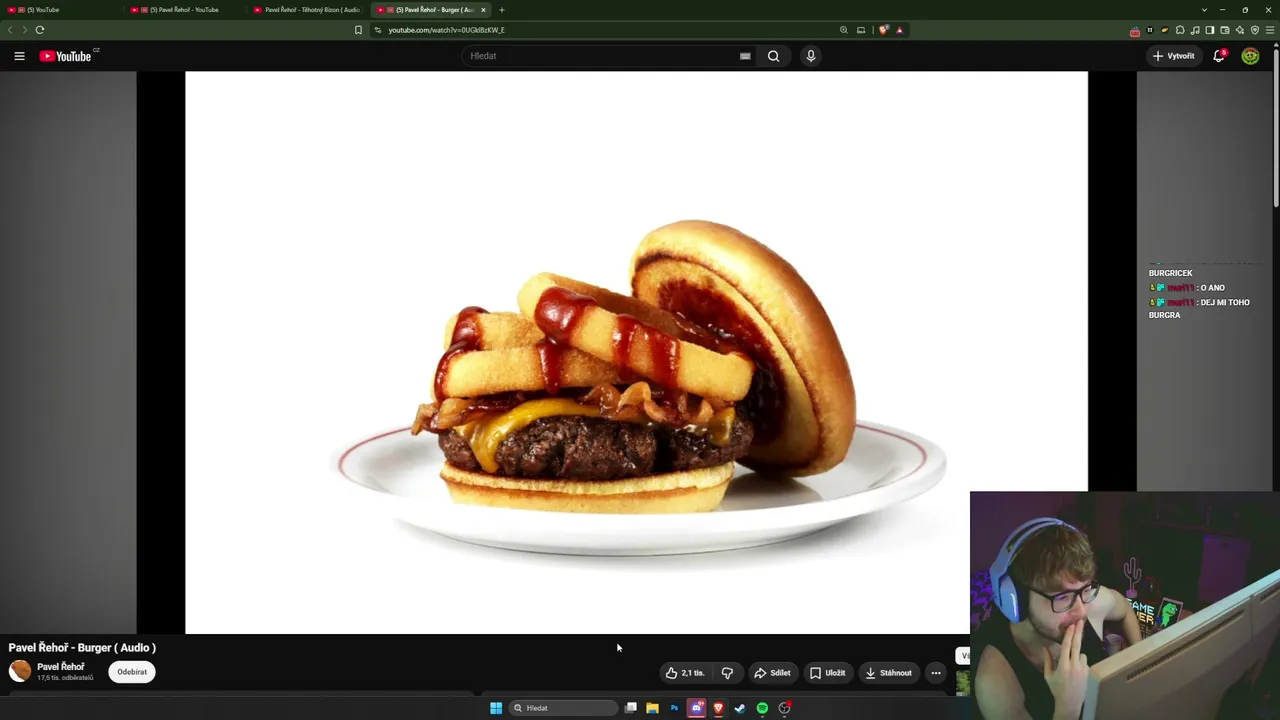Open a new browser tab with plus

(x=502, y=10)
